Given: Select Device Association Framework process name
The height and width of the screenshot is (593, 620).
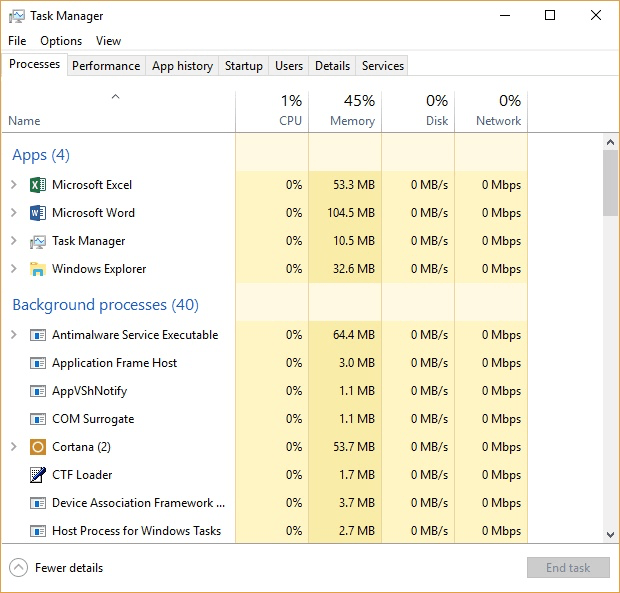Looking at the screenshot, I should [138, 503].
